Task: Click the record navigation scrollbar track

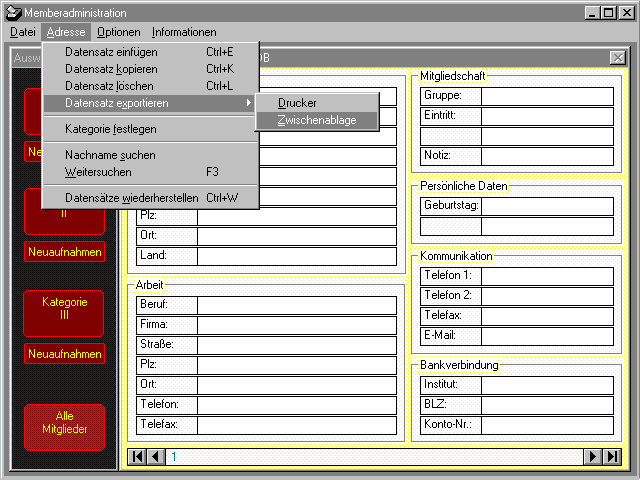Action: (x=380, y=457)
